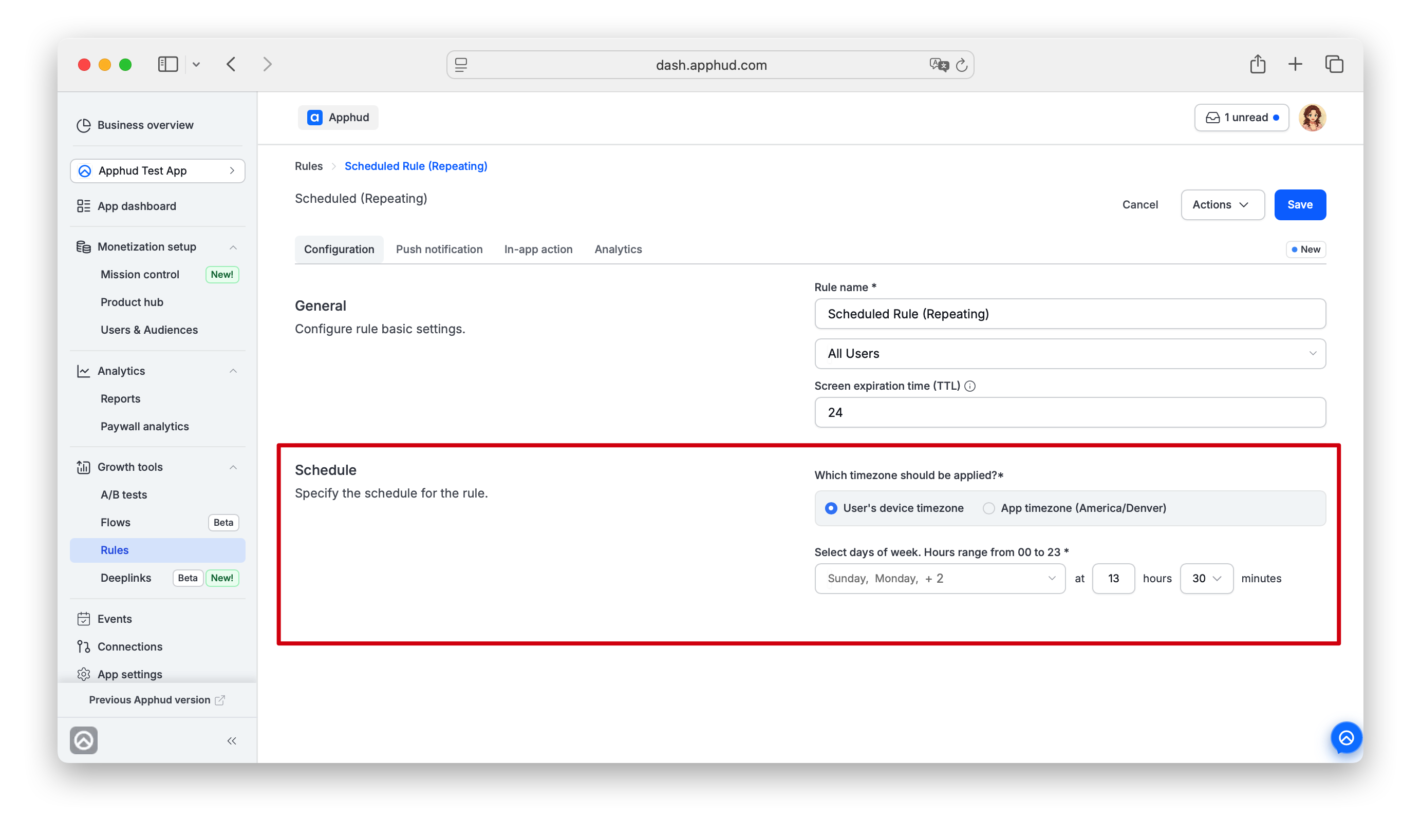Click the hours input showing 13
Image resolution: width=1421 pixels, height=840 pixels.
point(1113,578)
